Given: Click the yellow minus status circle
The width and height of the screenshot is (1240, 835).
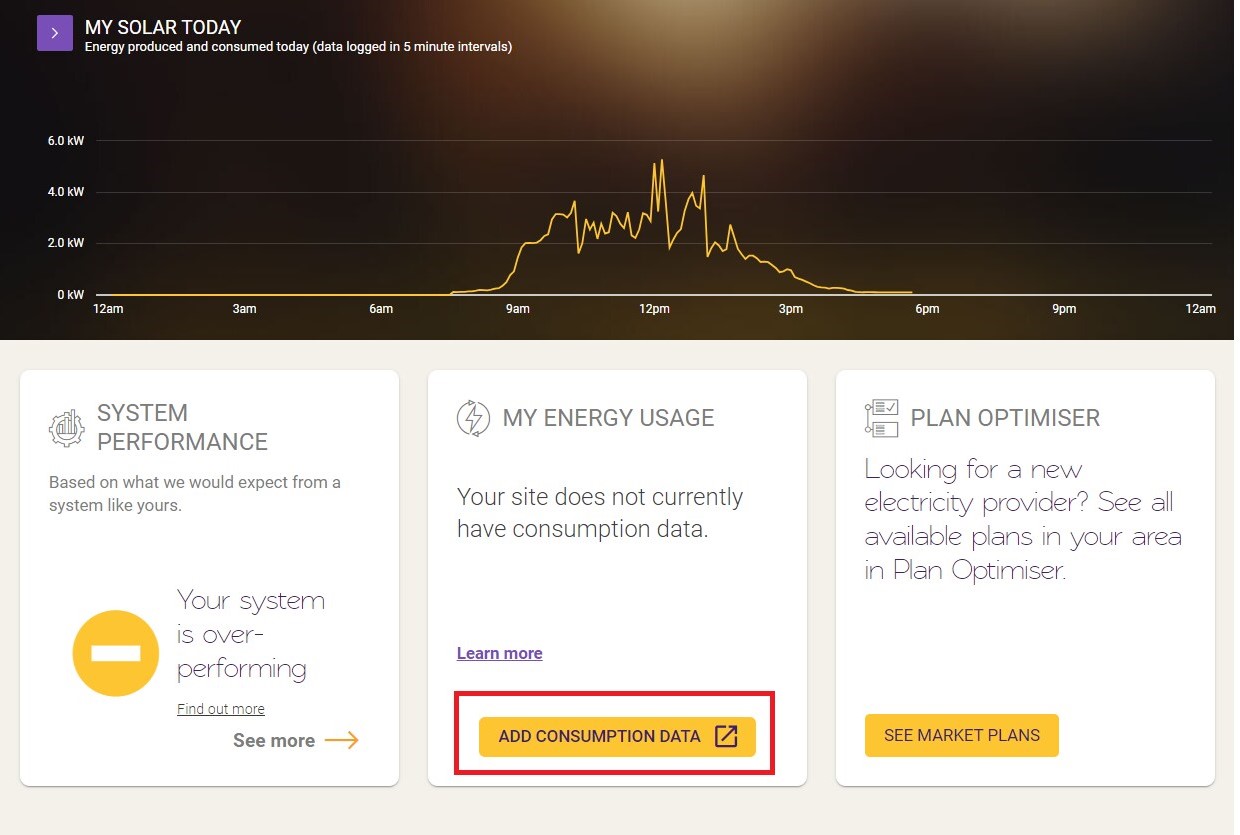Looking at the screenshot, I should pos(116,653).
